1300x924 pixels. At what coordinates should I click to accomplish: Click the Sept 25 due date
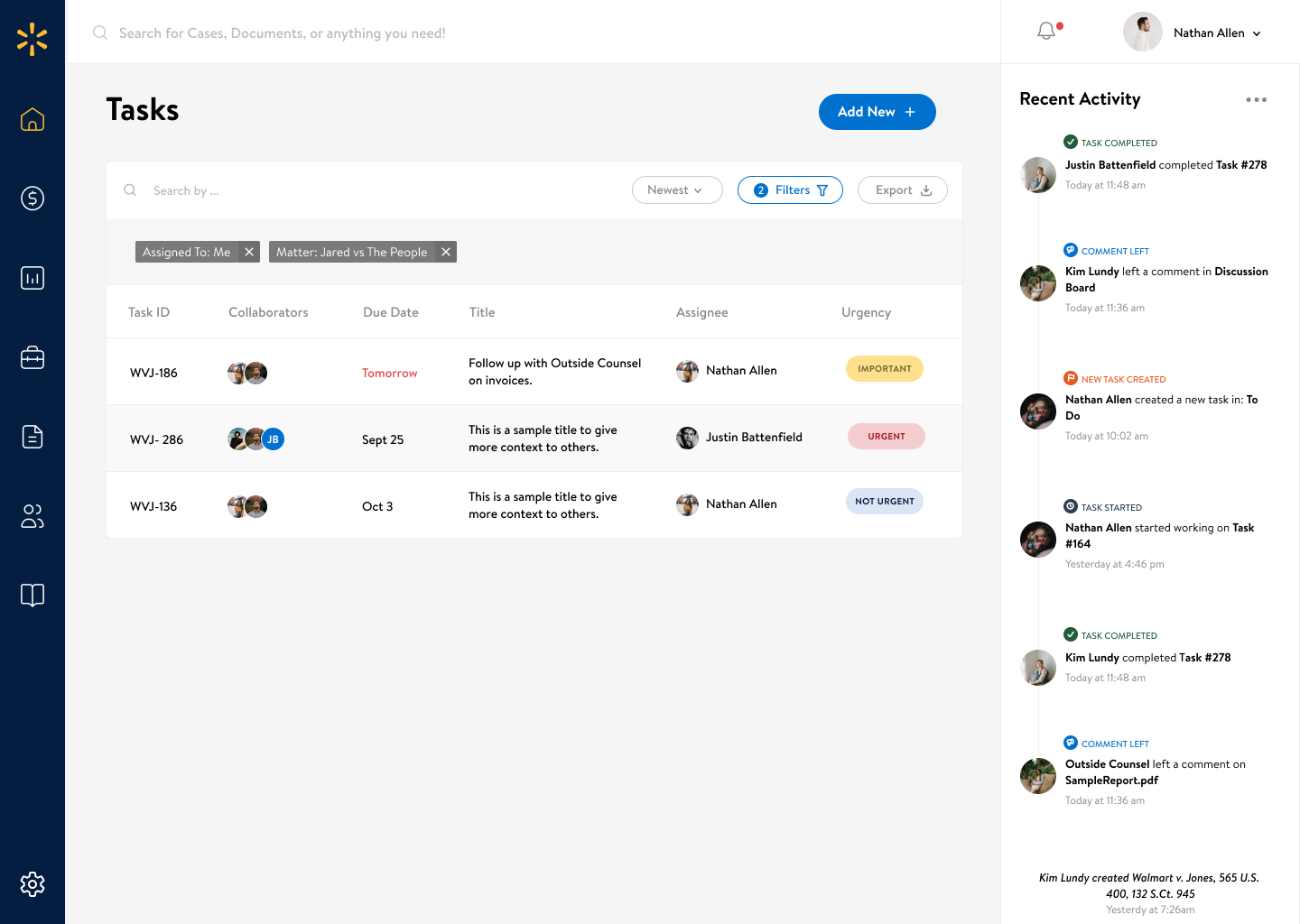coord(383,439)
